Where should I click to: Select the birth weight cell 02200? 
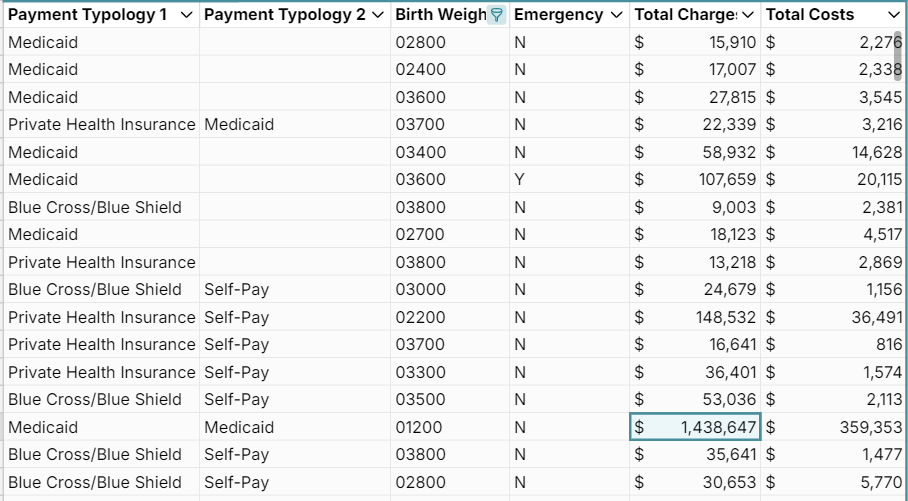coord(421,317)
